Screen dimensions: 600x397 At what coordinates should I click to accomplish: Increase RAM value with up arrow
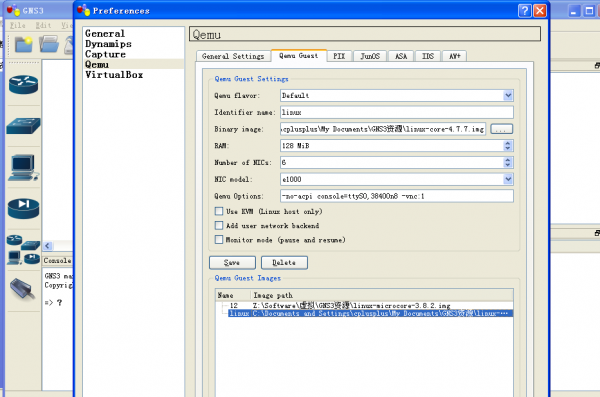point(508,143)
